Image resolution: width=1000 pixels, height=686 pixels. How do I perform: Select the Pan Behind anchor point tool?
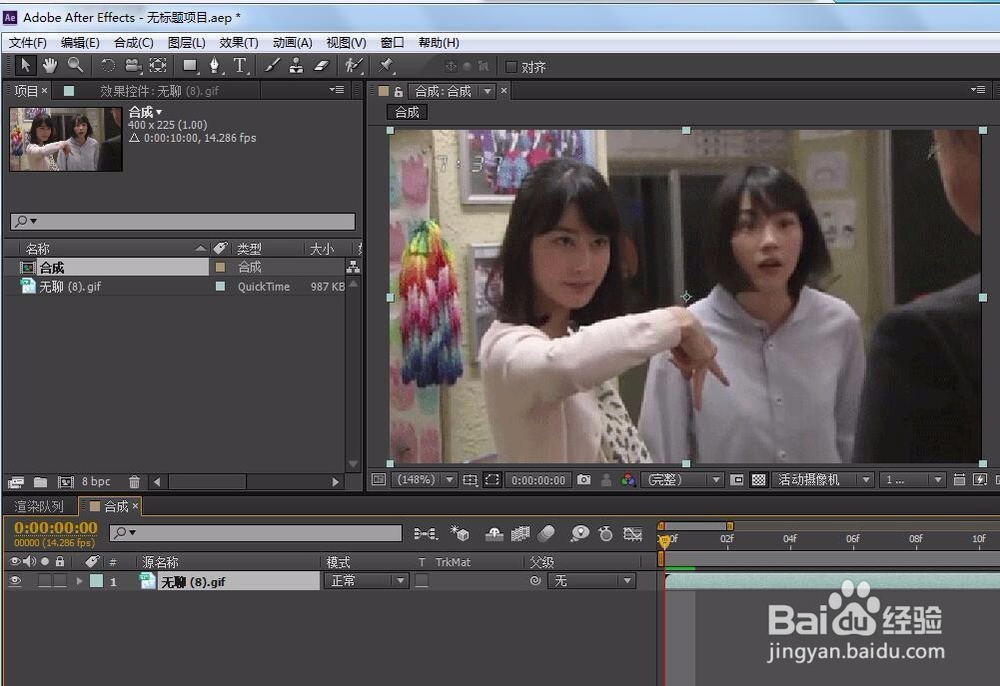pos(158,66)
